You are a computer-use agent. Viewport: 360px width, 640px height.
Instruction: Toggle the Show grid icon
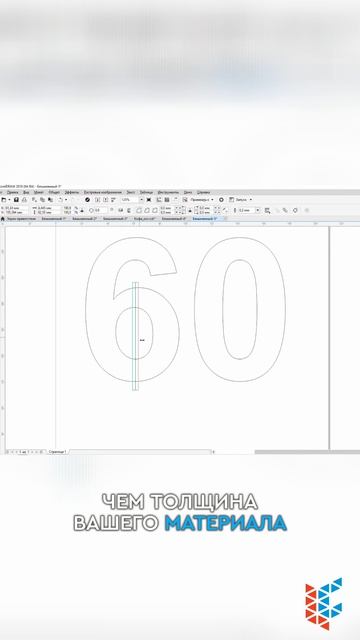pos(167,200)
